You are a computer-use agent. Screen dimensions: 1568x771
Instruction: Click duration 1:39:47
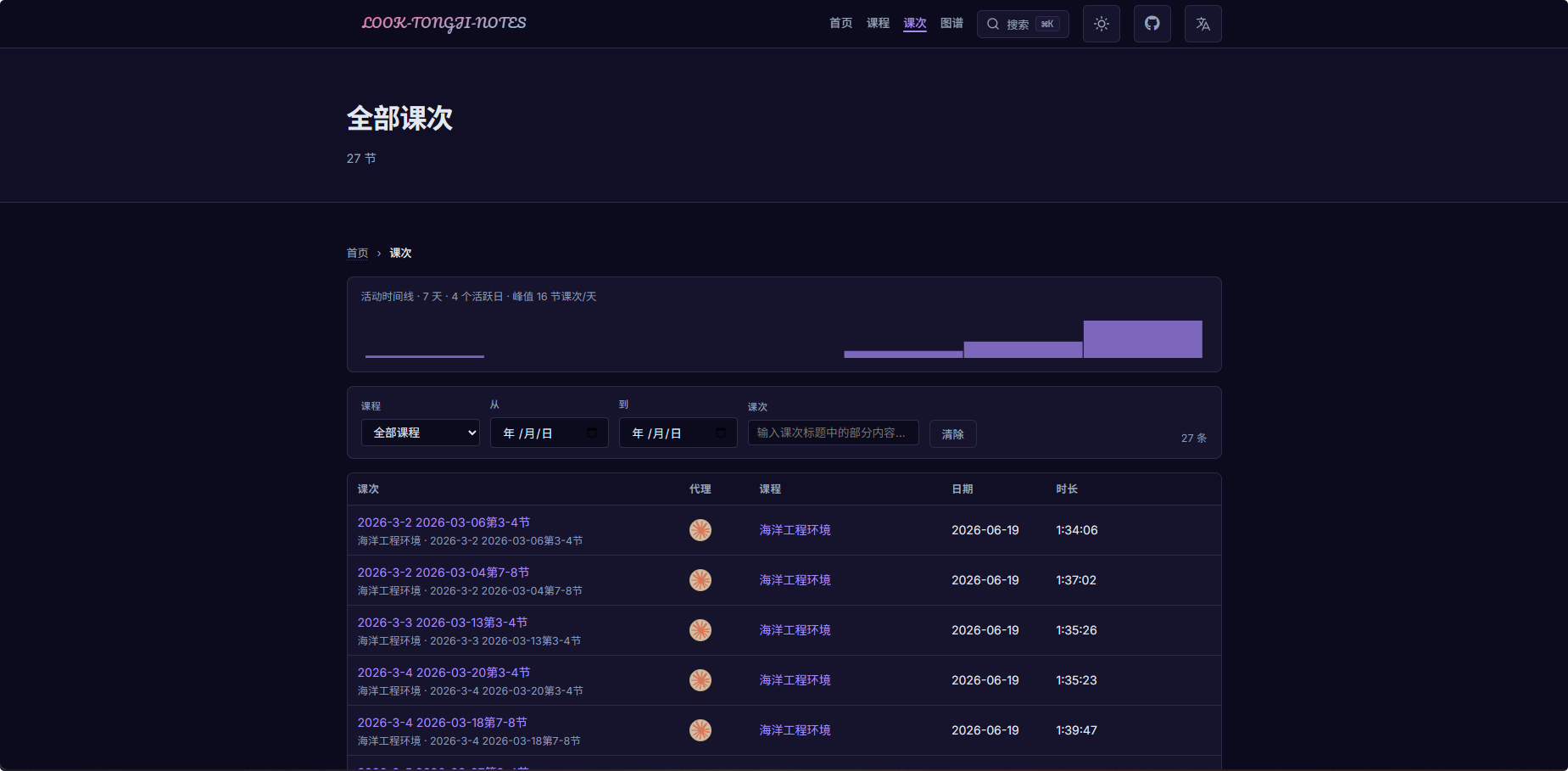click(1076, 730)
